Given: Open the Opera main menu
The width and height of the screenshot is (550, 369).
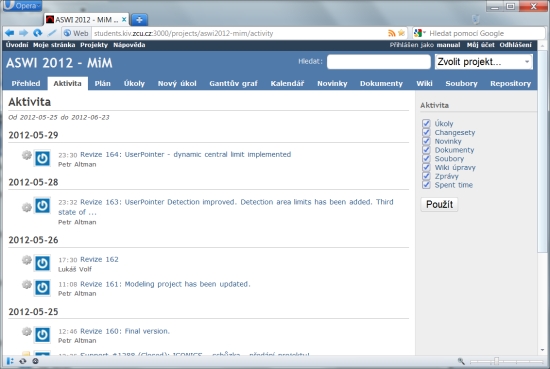Looking at the screenshot, I should (x=22, y=6).
